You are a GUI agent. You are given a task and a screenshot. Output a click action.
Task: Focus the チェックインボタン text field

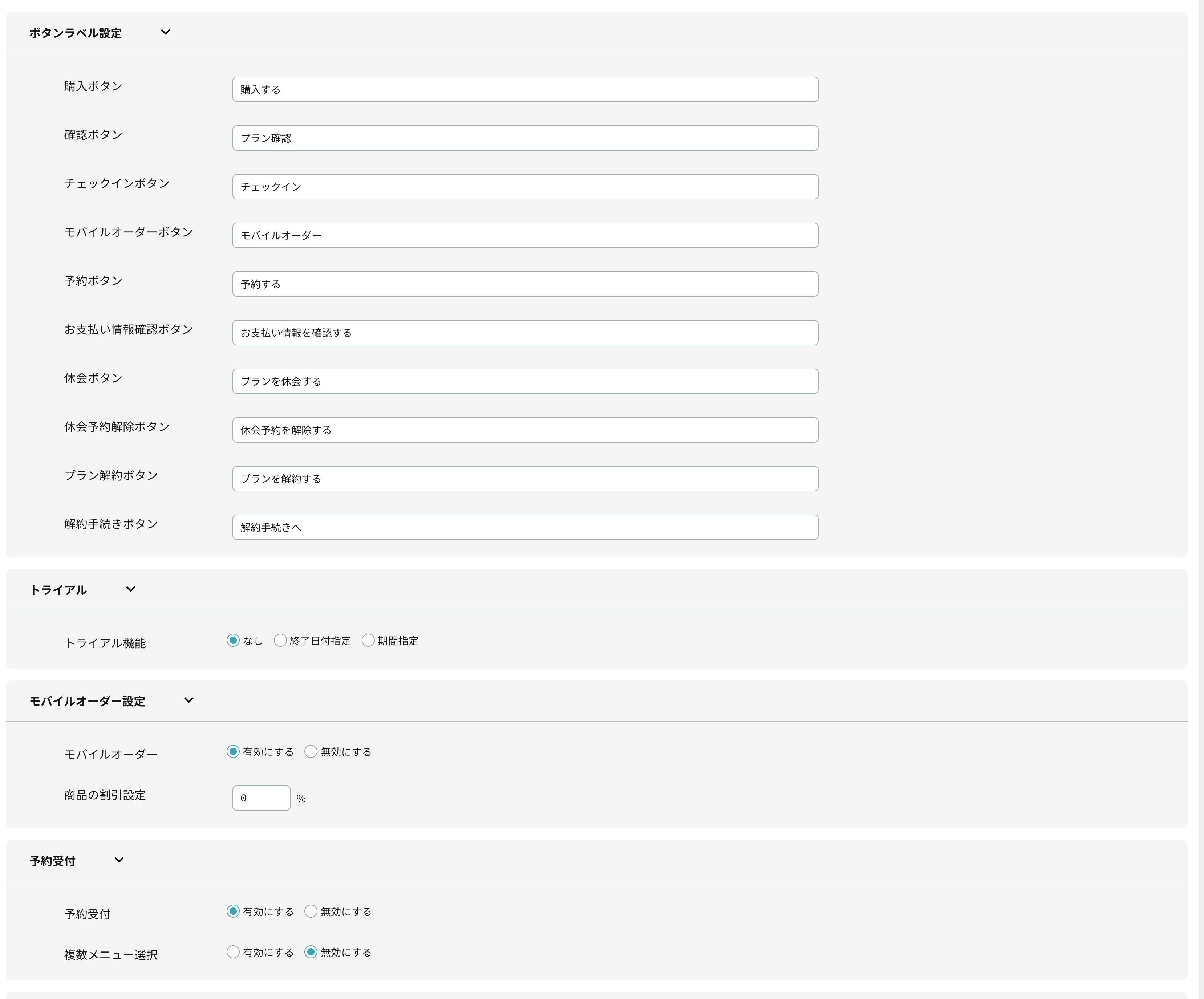click(524, 187)
